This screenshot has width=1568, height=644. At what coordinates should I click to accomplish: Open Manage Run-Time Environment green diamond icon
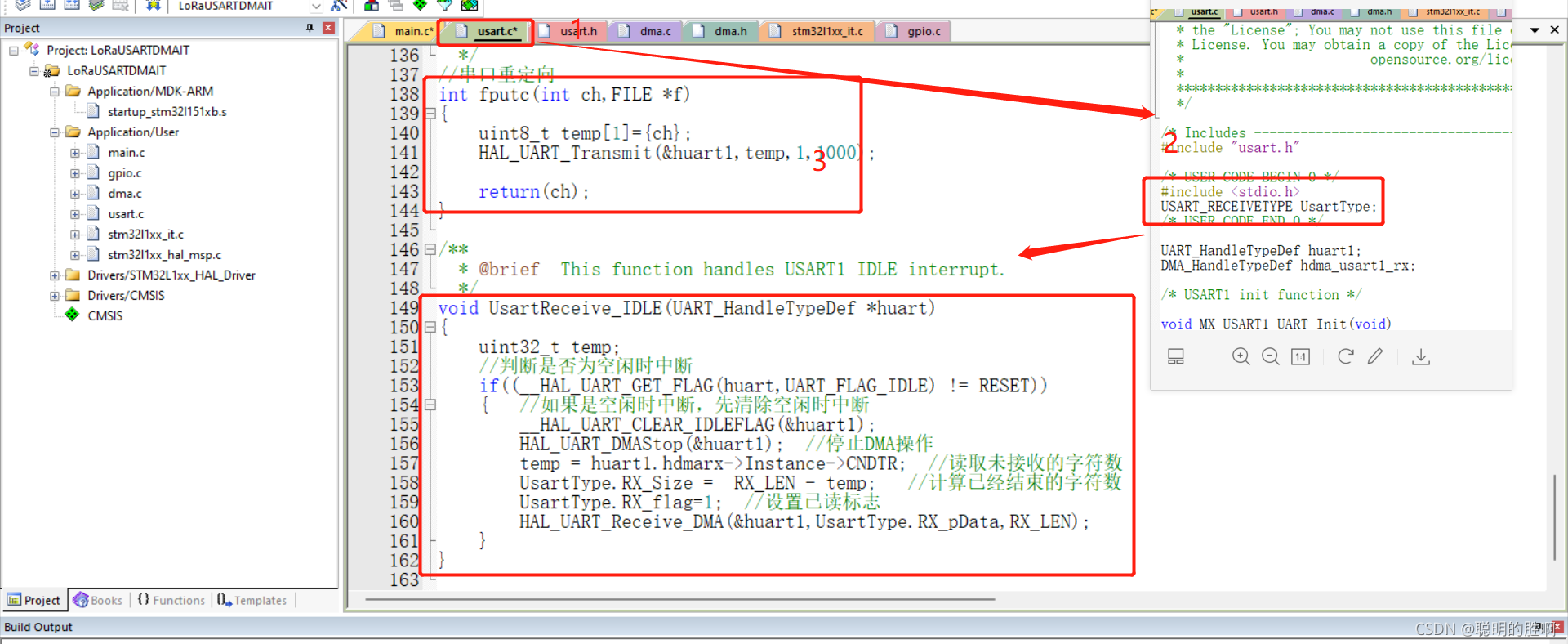[x=420, y=5]
